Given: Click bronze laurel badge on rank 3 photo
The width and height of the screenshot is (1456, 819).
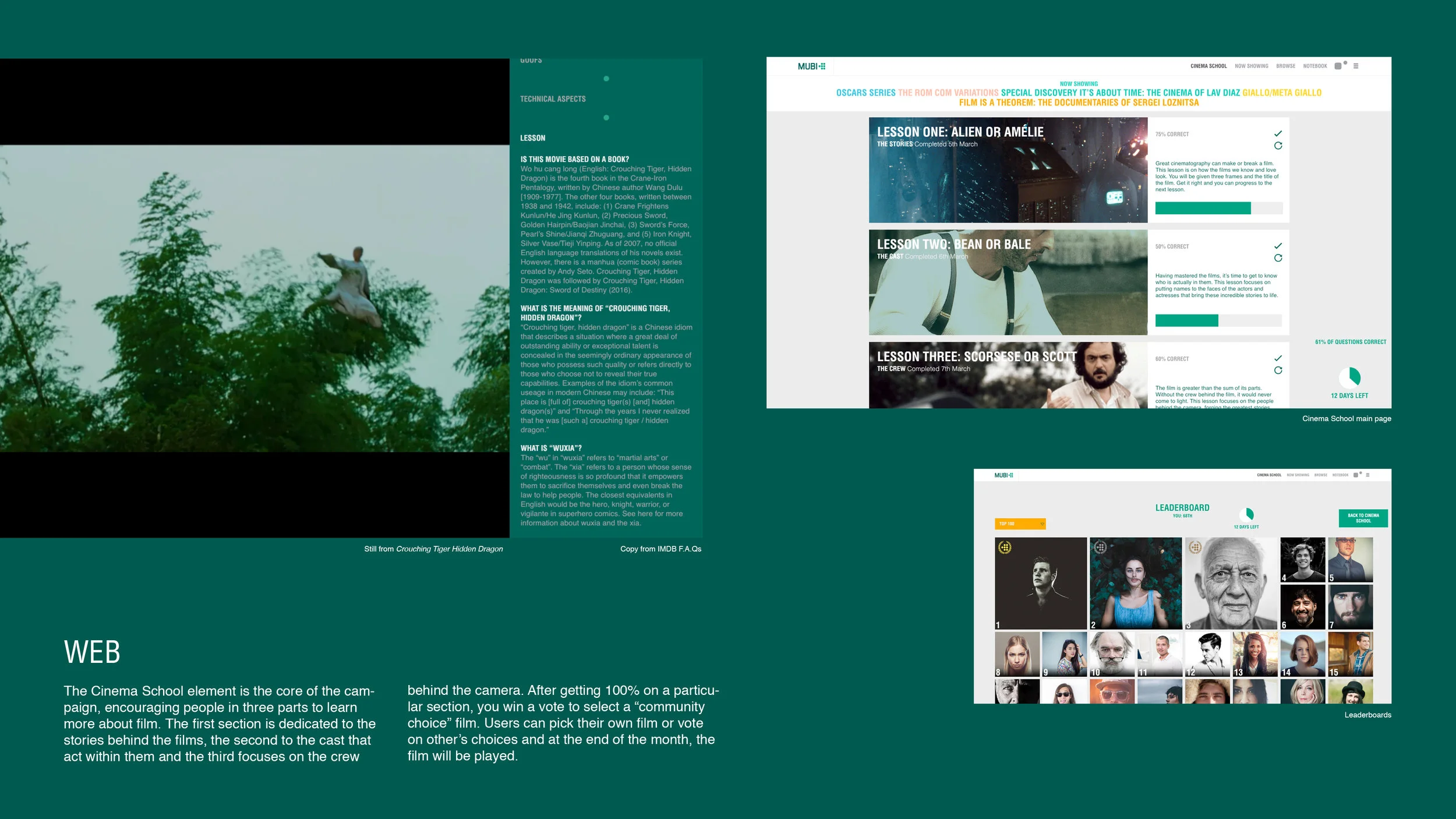Looking at the screenshot, I should pyautogui.click(x=1195, y=548).
